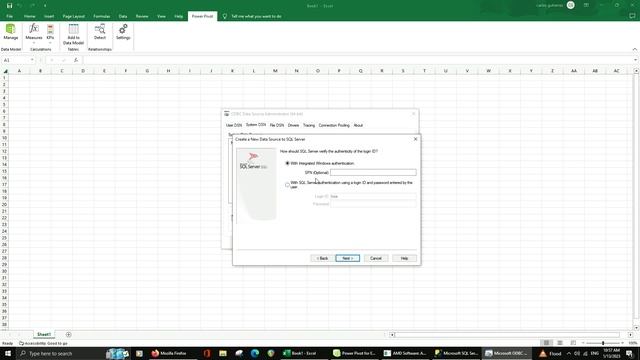Select column A header
The width and height of the screenshot is (640, 360).
pyautogui.click(x=19, y=71)
